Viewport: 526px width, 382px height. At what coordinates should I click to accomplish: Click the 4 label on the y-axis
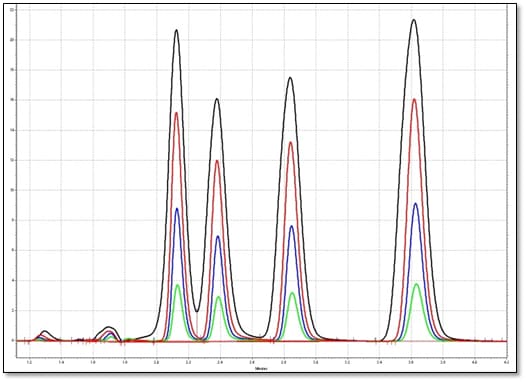[13, 280]
